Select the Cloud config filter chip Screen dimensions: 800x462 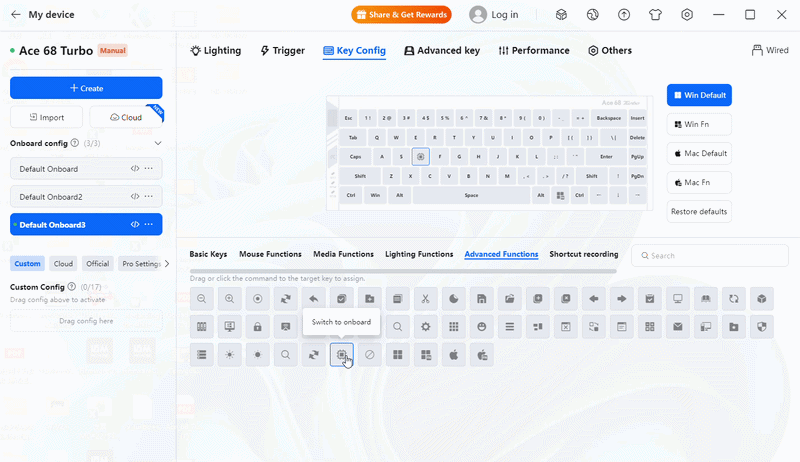(63, 264)
